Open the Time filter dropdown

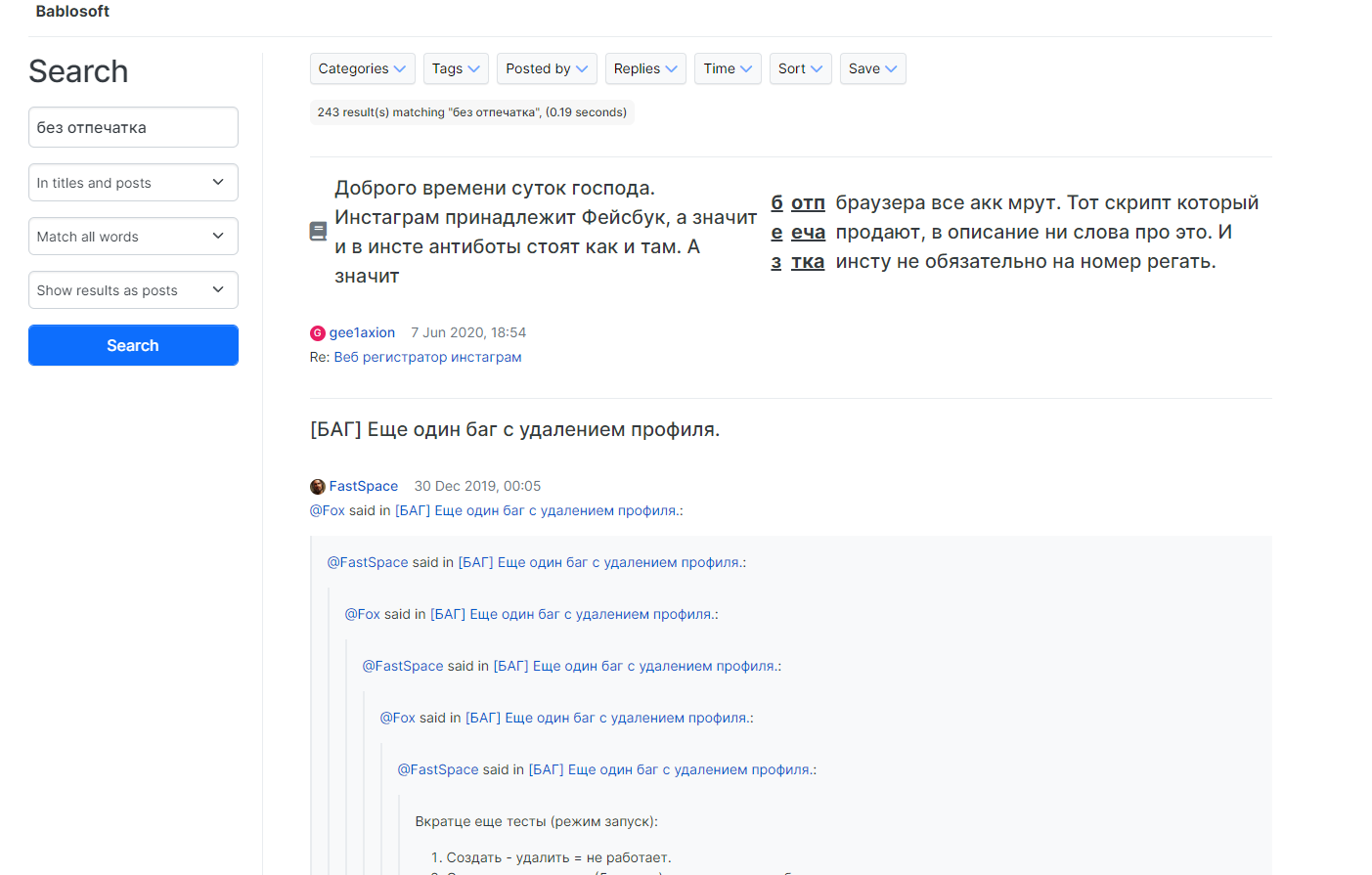pyautogui.click(x=728, y=68)
